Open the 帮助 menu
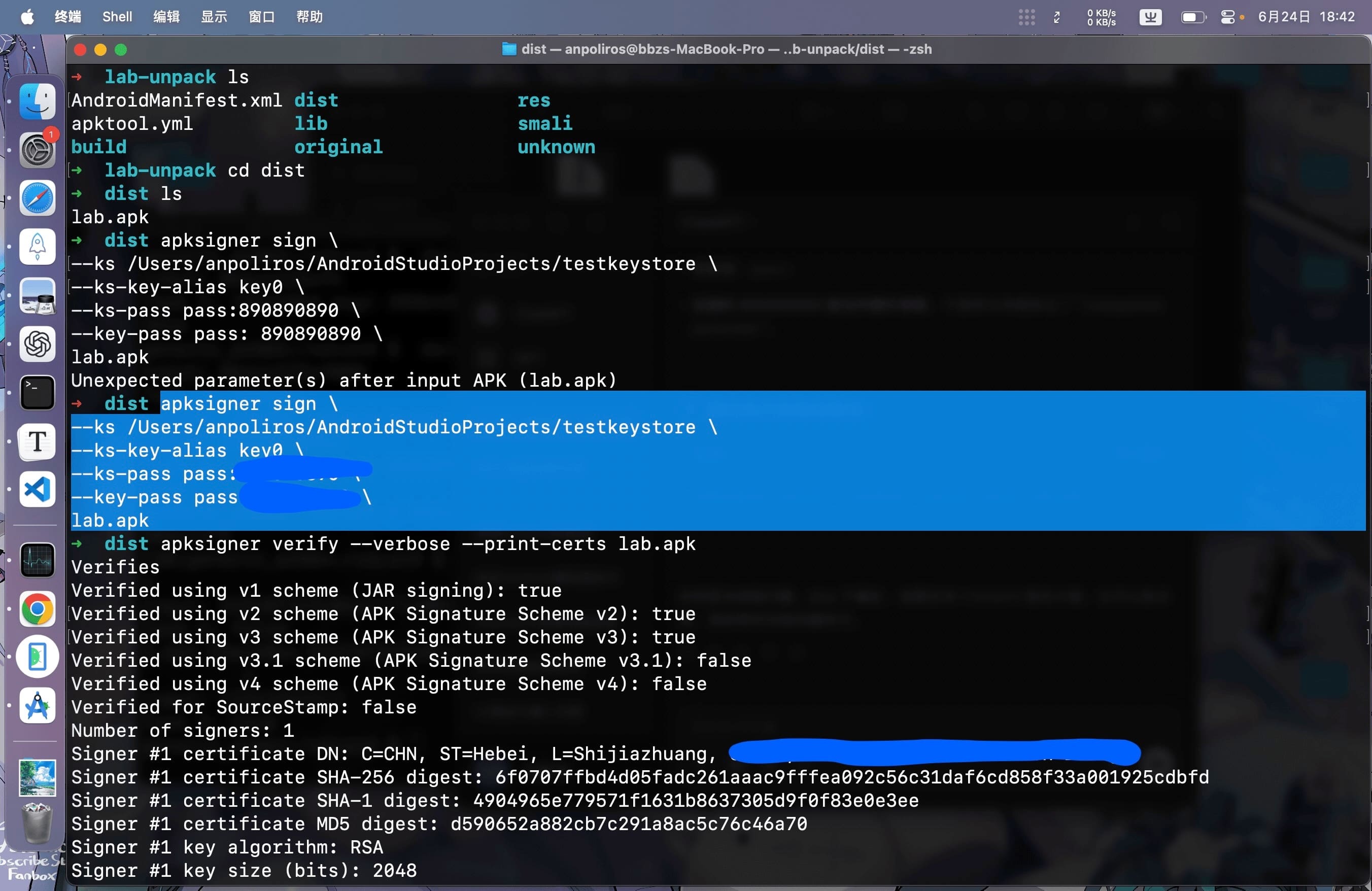Image resolution: width=1372 pixels, height=891 pixels. (309, 17)
